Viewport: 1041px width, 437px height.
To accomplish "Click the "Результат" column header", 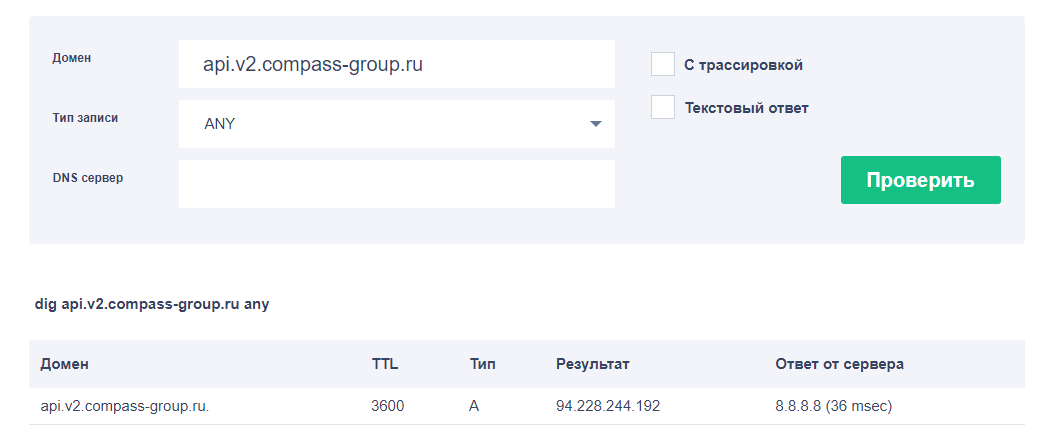I will (x=593, y=364).
